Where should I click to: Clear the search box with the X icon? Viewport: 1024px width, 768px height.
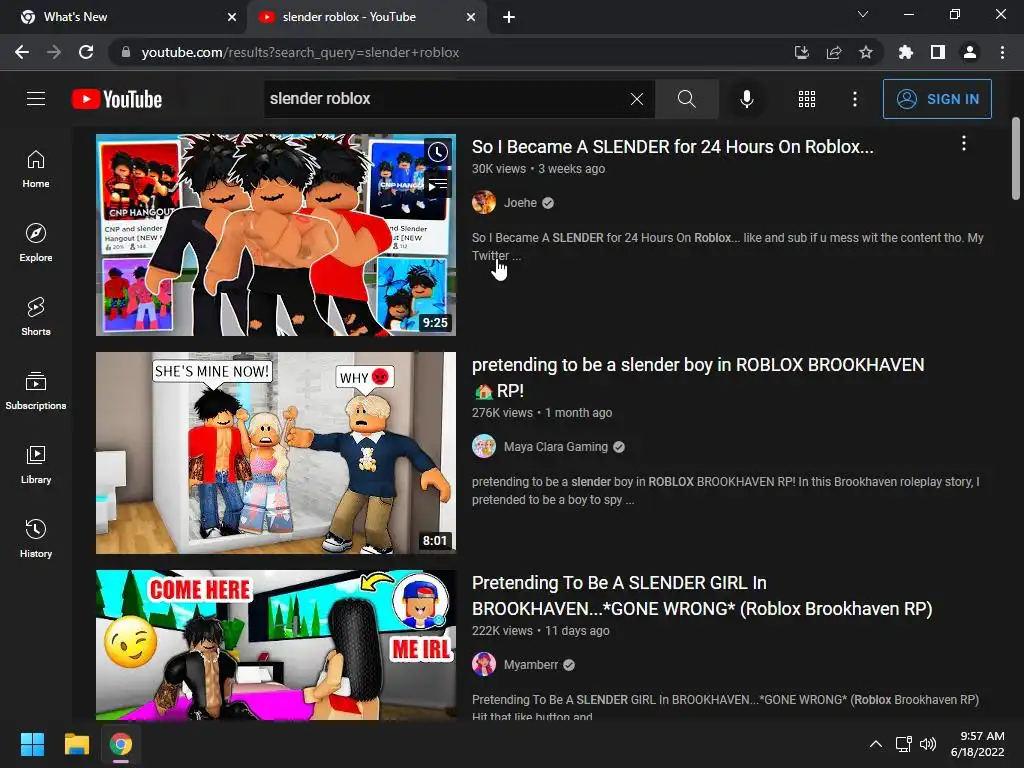point(637,99)
